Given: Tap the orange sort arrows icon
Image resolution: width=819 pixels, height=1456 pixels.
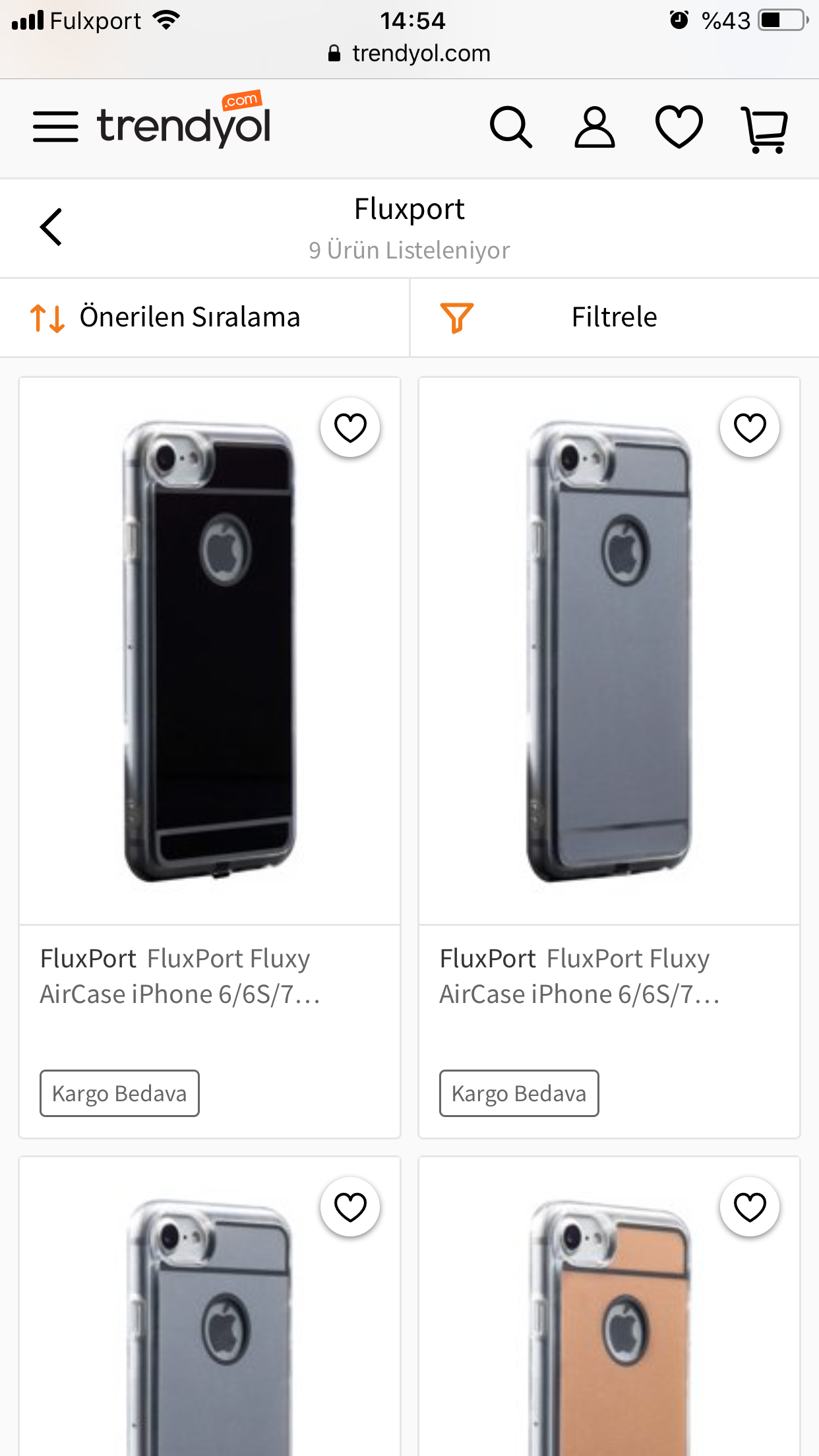Looking at the screenshot, I should point(47,318).
